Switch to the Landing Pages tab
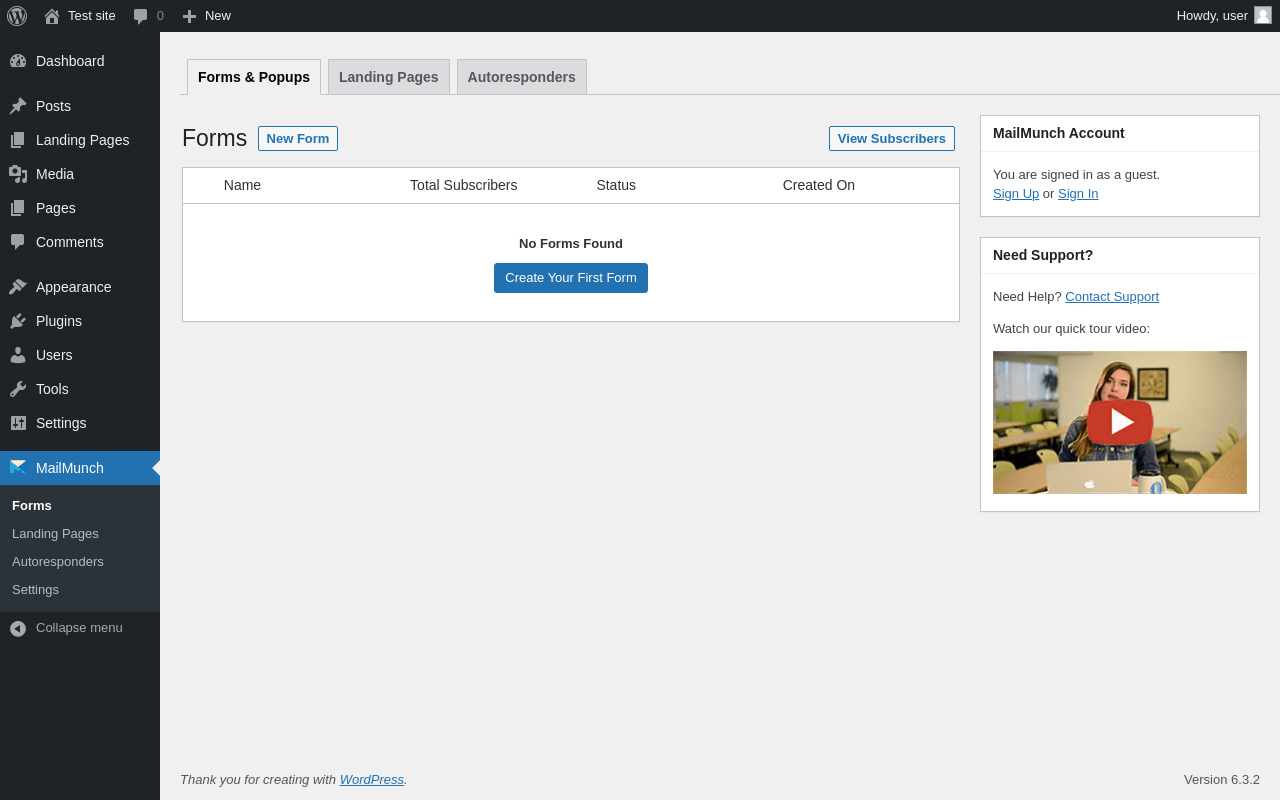This screenshot has height=800, width=1280. [x=389, y=77]
